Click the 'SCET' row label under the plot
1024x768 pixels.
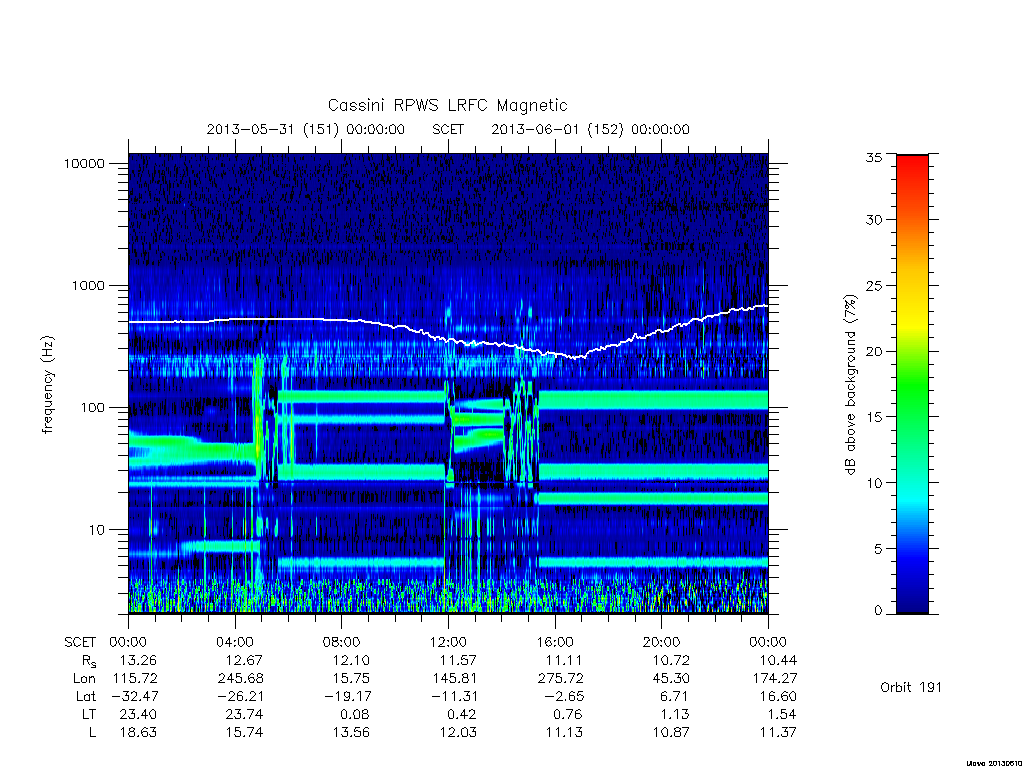tap(80, 643)
